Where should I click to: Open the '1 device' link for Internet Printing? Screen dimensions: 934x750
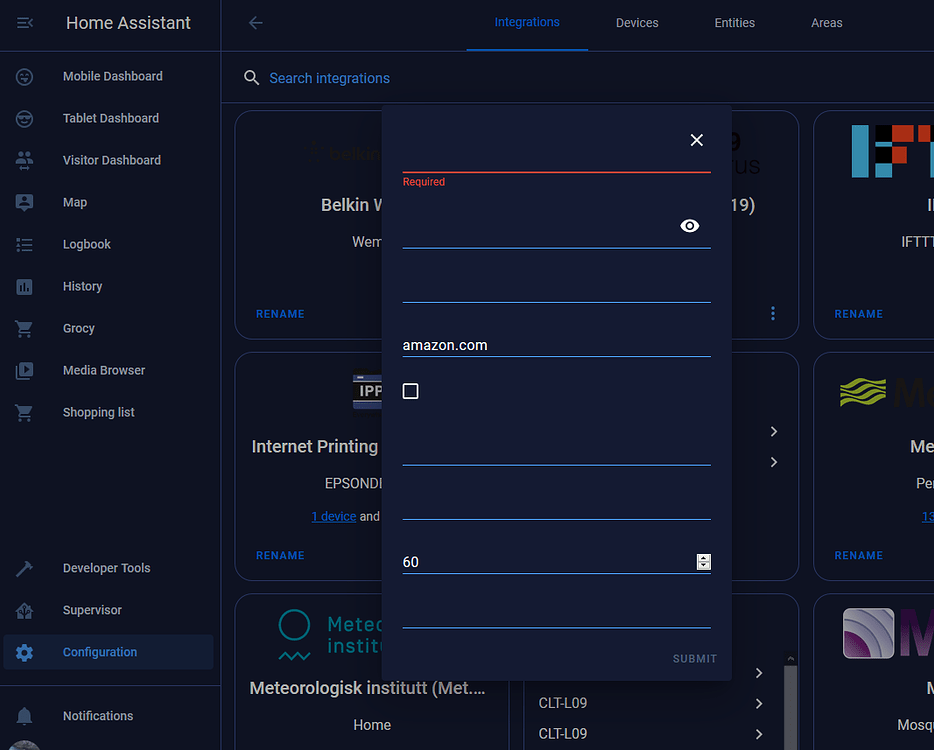pos(334,516)
